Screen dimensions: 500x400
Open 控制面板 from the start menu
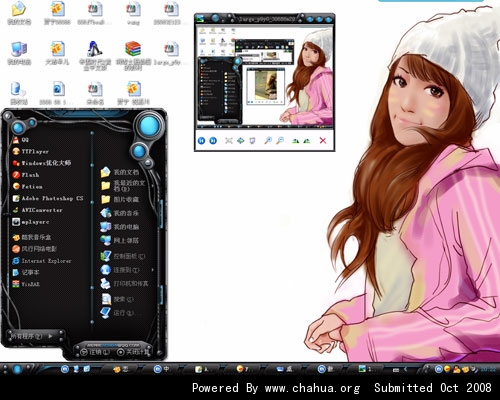123,256
